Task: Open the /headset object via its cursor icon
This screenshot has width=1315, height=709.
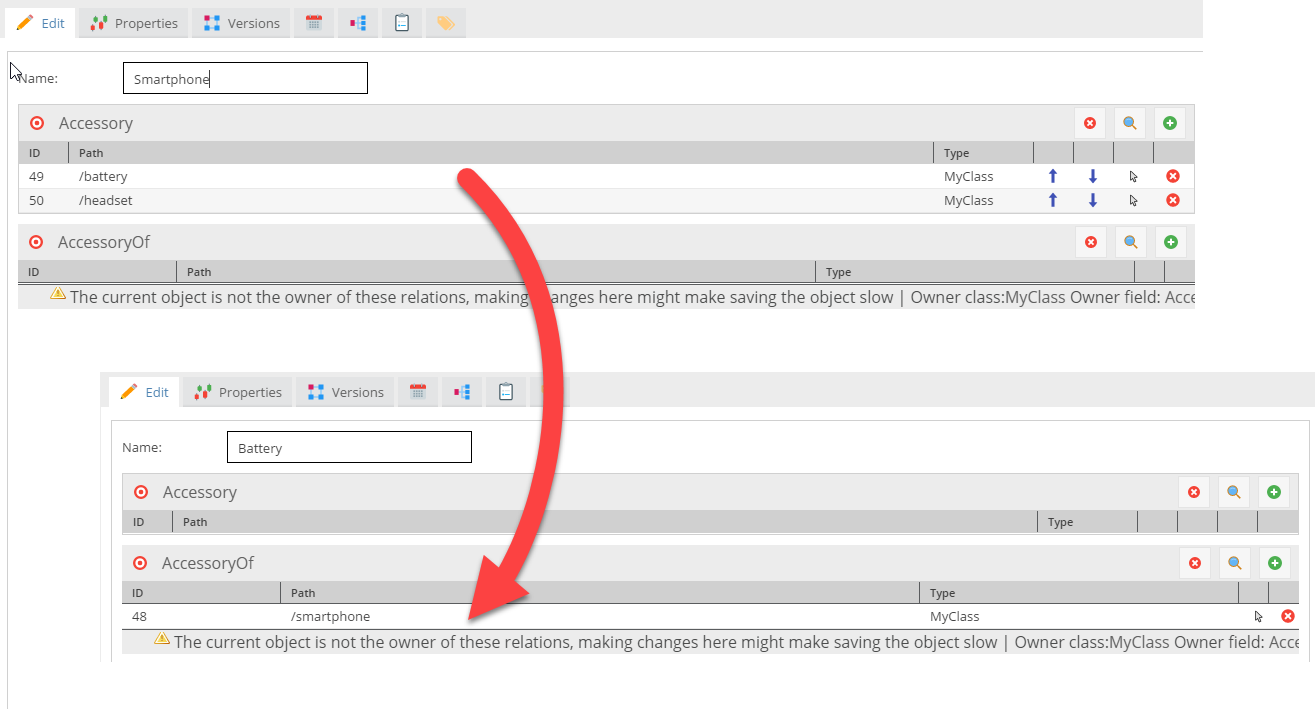Action: [1133, 200]
